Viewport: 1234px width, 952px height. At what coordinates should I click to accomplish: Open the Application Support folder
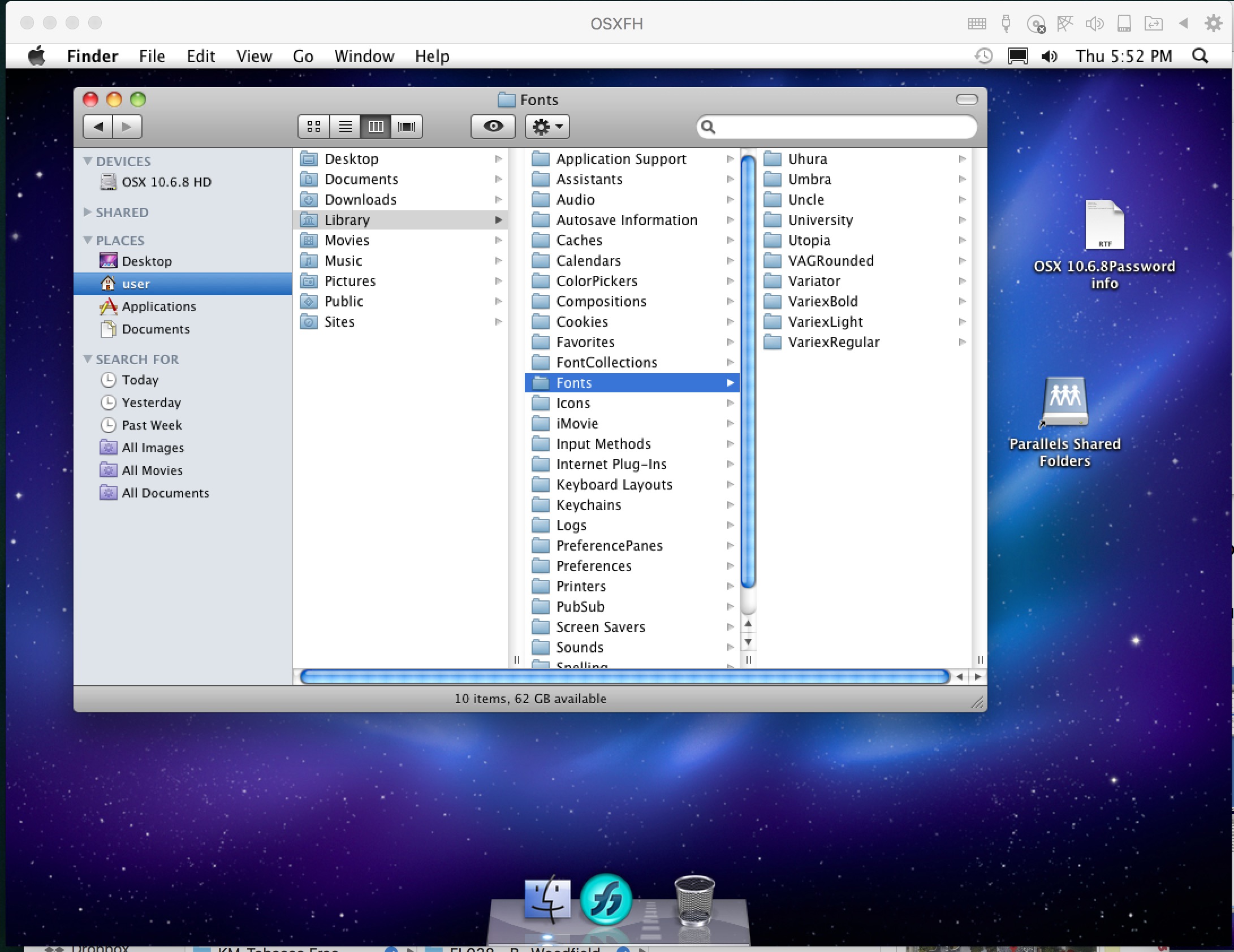(x=632, y=159)
